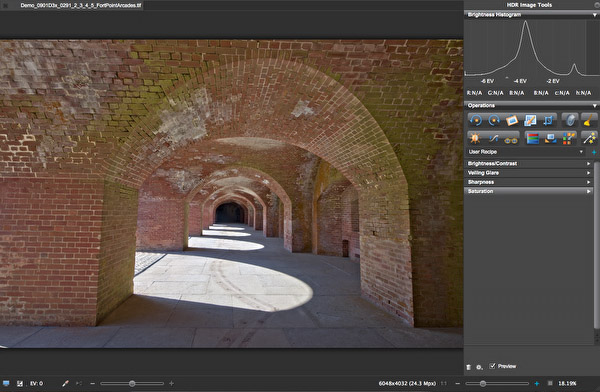Select the eyedropper tool in status bar
The width and height of the screenshot is (600, 392).
pos(65,383)
